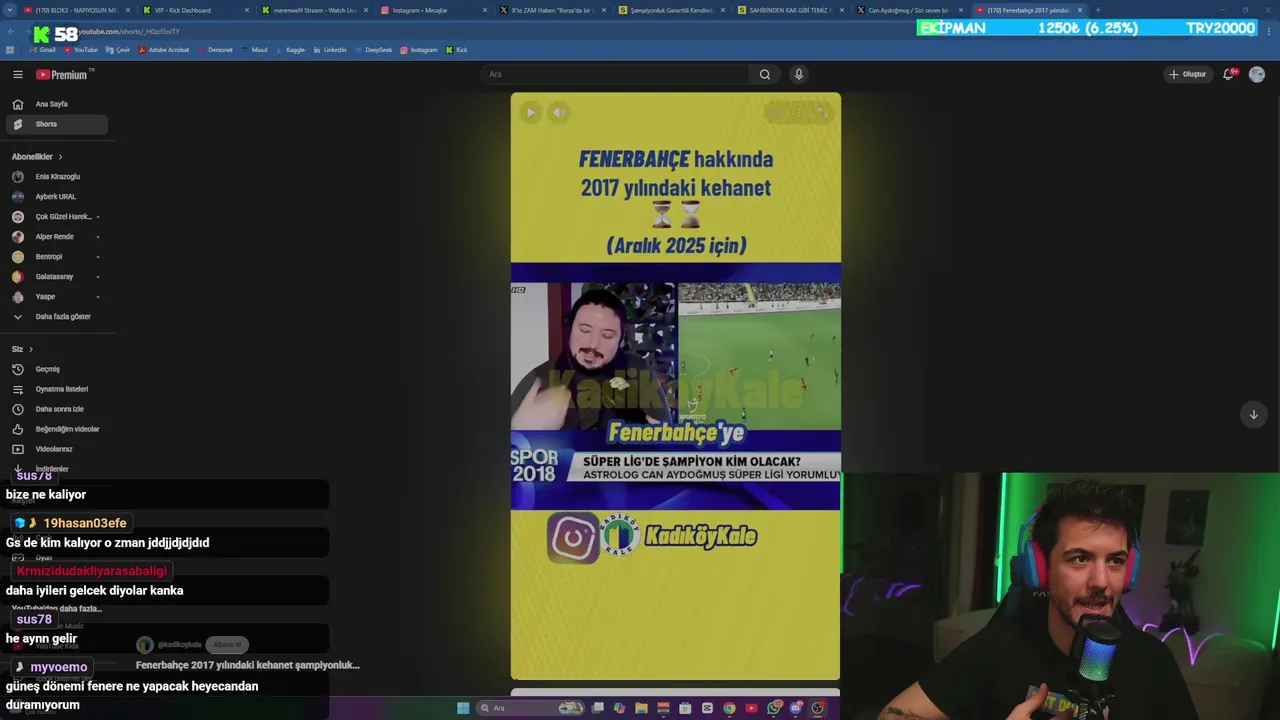Open OBS Studio from taskbar
1280x720 pixels.
coord(817,708)
